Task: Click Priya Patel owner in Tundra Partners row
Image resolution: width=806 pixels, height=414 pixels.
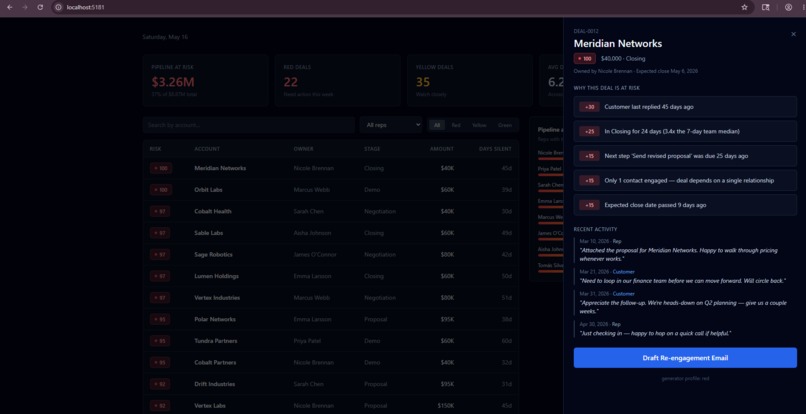Action: click(x=308, y=341)
